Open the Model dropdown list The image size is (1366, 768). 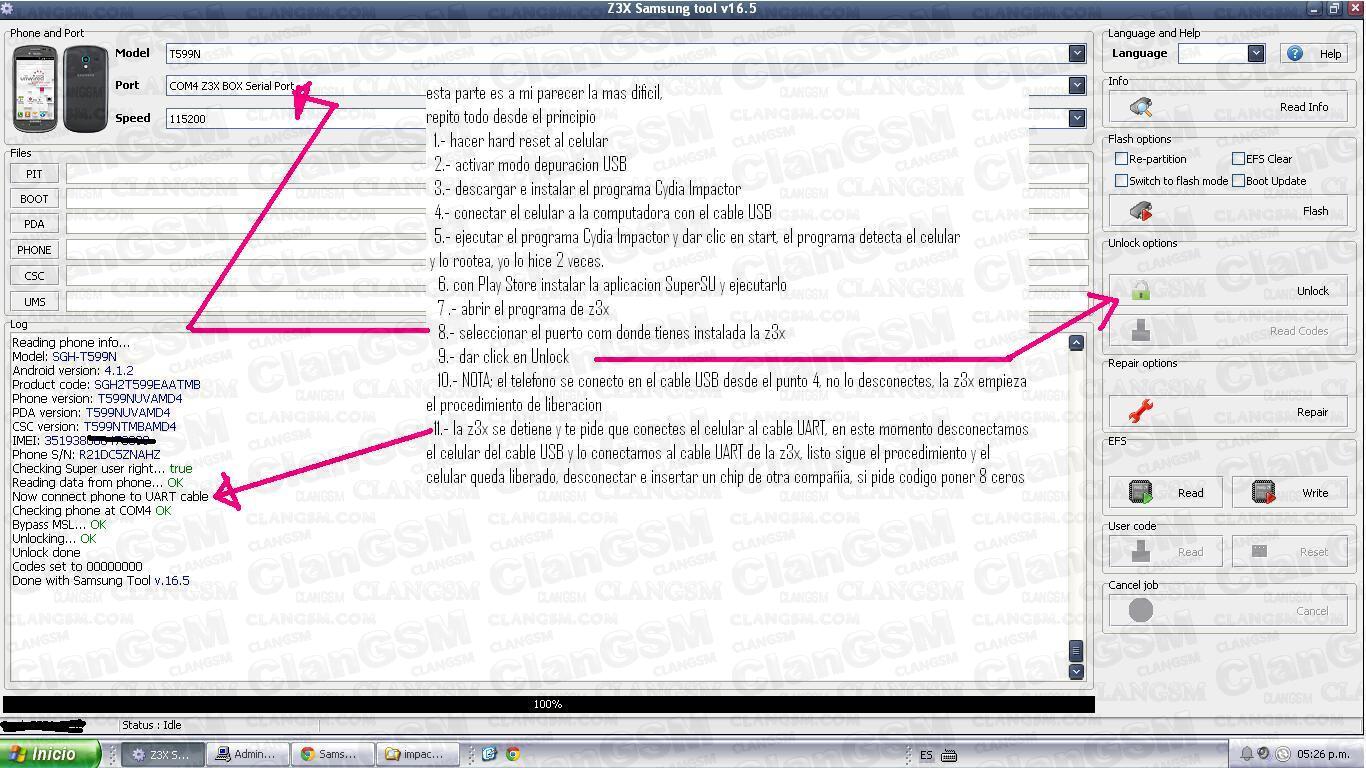[x=1077, y=54]
